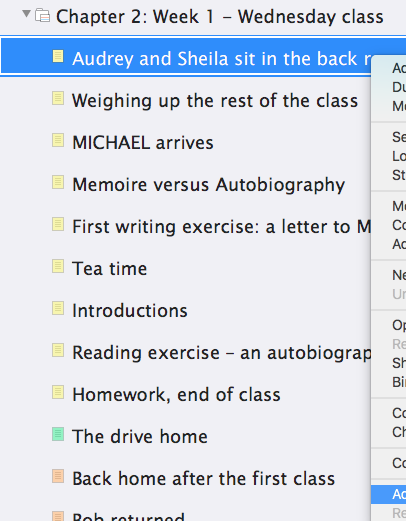
Task: Click the document icon beside MICHAEL arrives
Action: (x=58, y=140)
